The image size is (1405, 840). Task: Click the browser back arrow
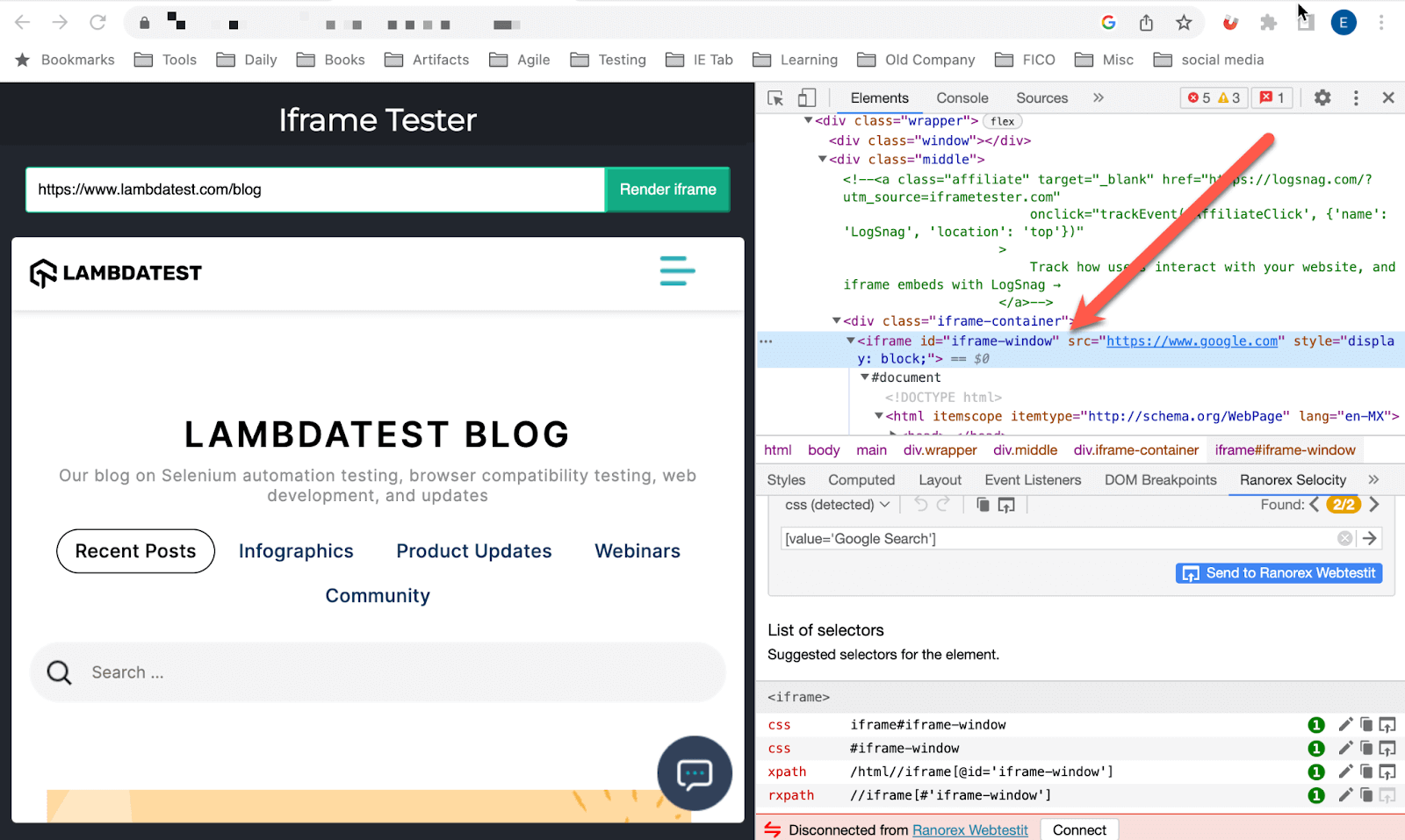click(x=23, y=23)
